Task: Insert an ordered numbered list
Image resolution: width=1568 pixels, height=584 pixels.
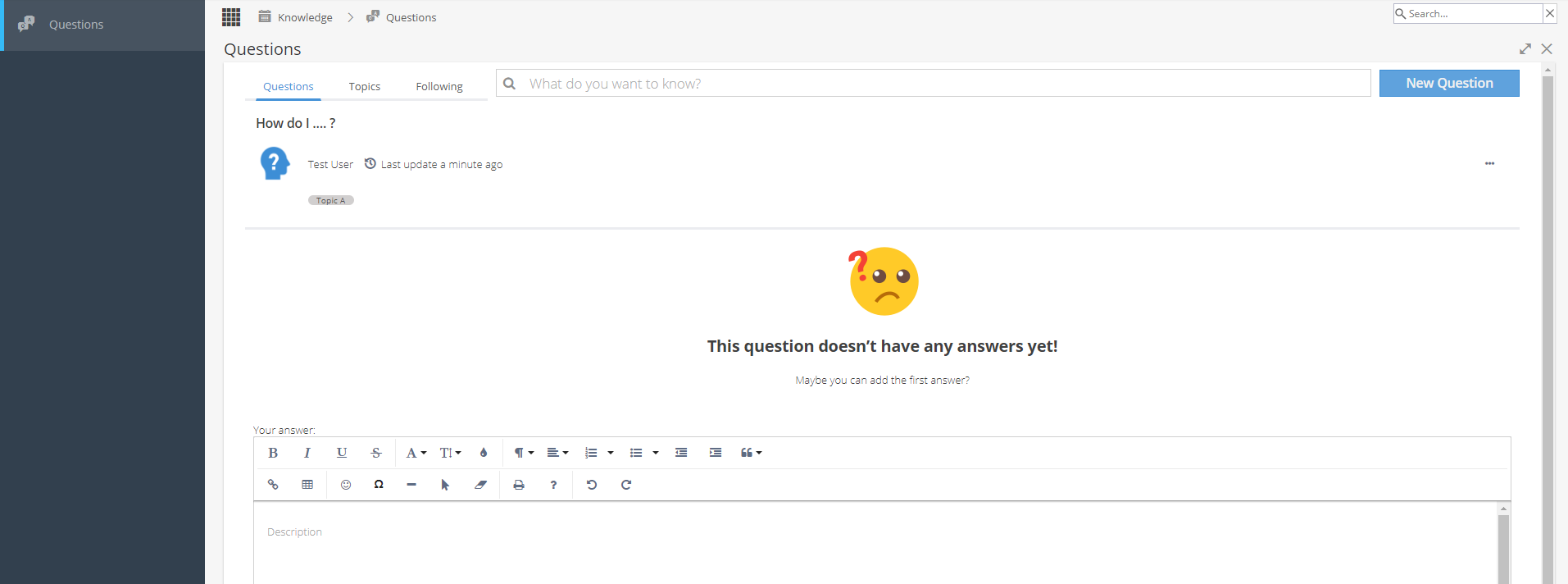Action: [591, 453]
